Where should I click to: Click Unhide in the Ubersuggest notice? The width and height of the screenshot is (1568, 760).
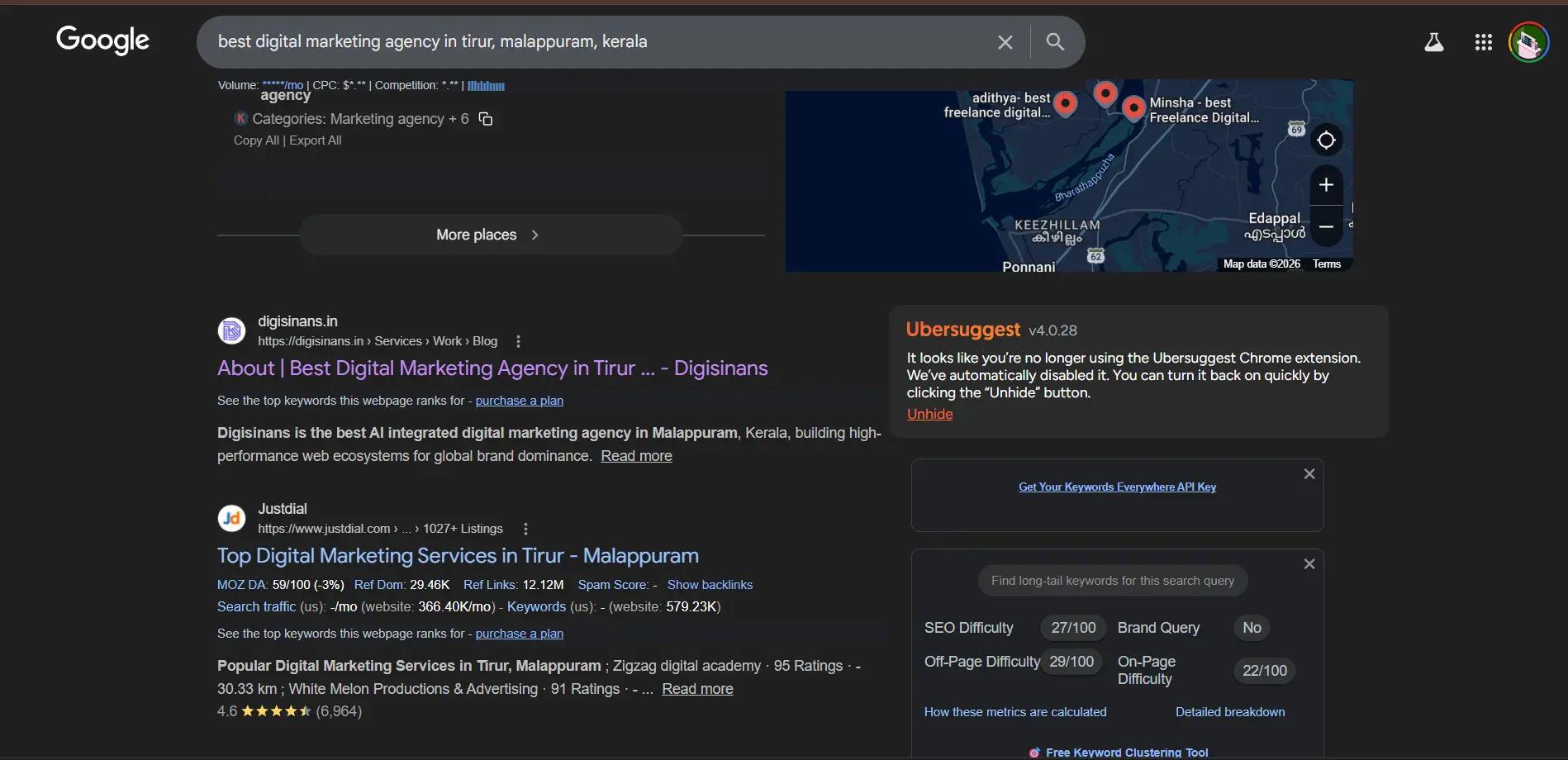tap(929, 415)
